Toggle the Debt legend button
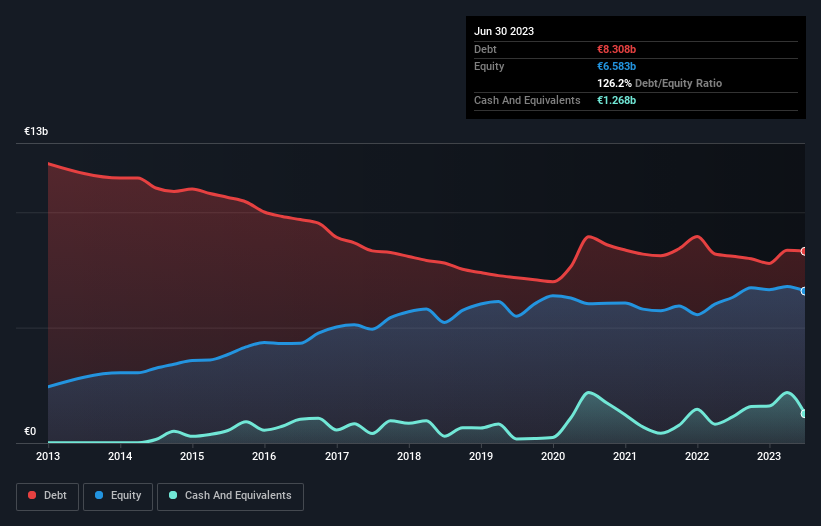 [x=48, y=497]
